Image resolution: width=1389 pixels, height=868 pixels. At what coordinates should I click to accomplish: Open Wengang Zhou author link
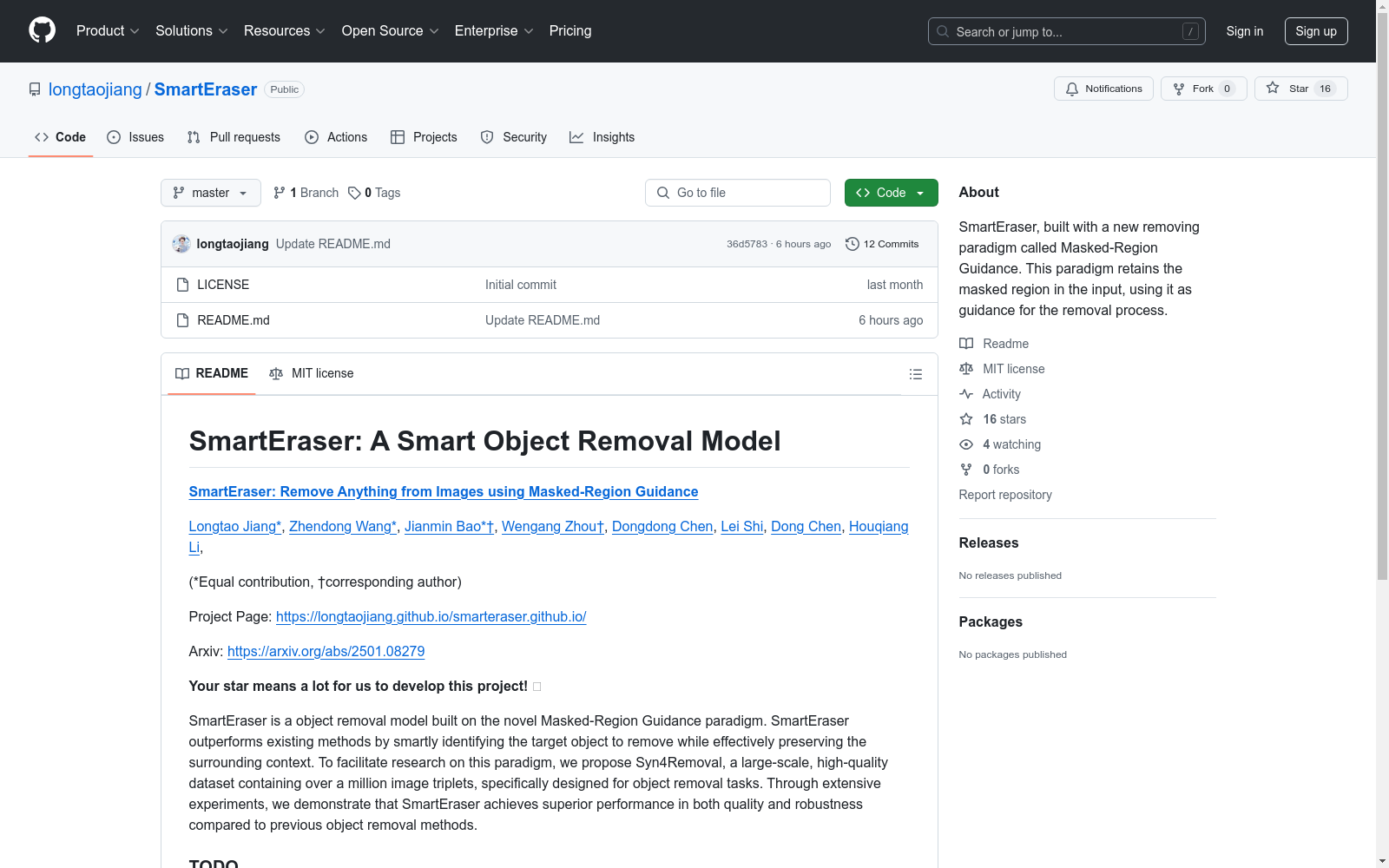[x=553, y=526]
